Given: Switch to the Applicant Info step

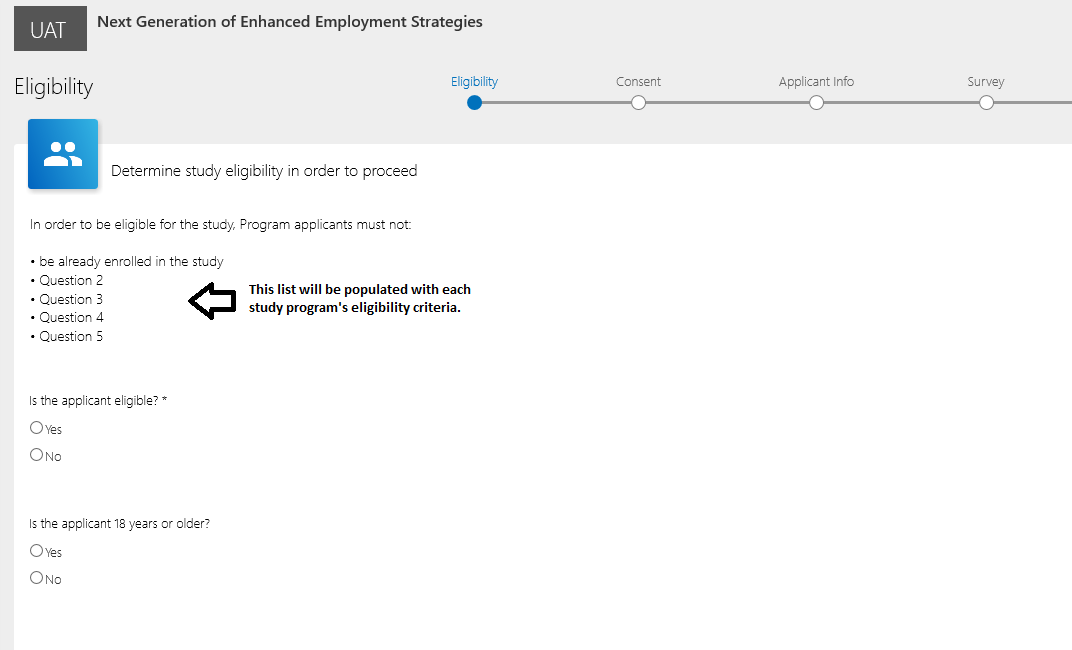Looking at the screenshot, I should [816, 82].
